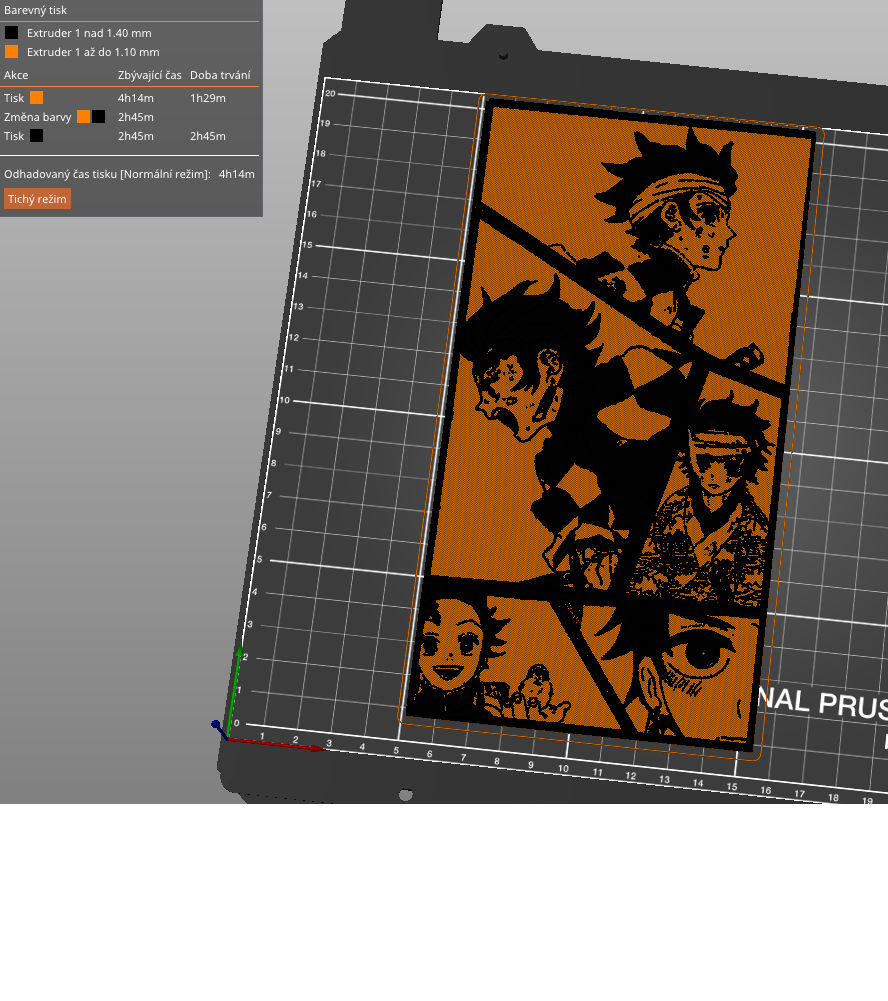Click the 'Extruder 1 nad 1.40 mm' label
The height and width of the screenshot is (1001, 888).
[89, 33]
